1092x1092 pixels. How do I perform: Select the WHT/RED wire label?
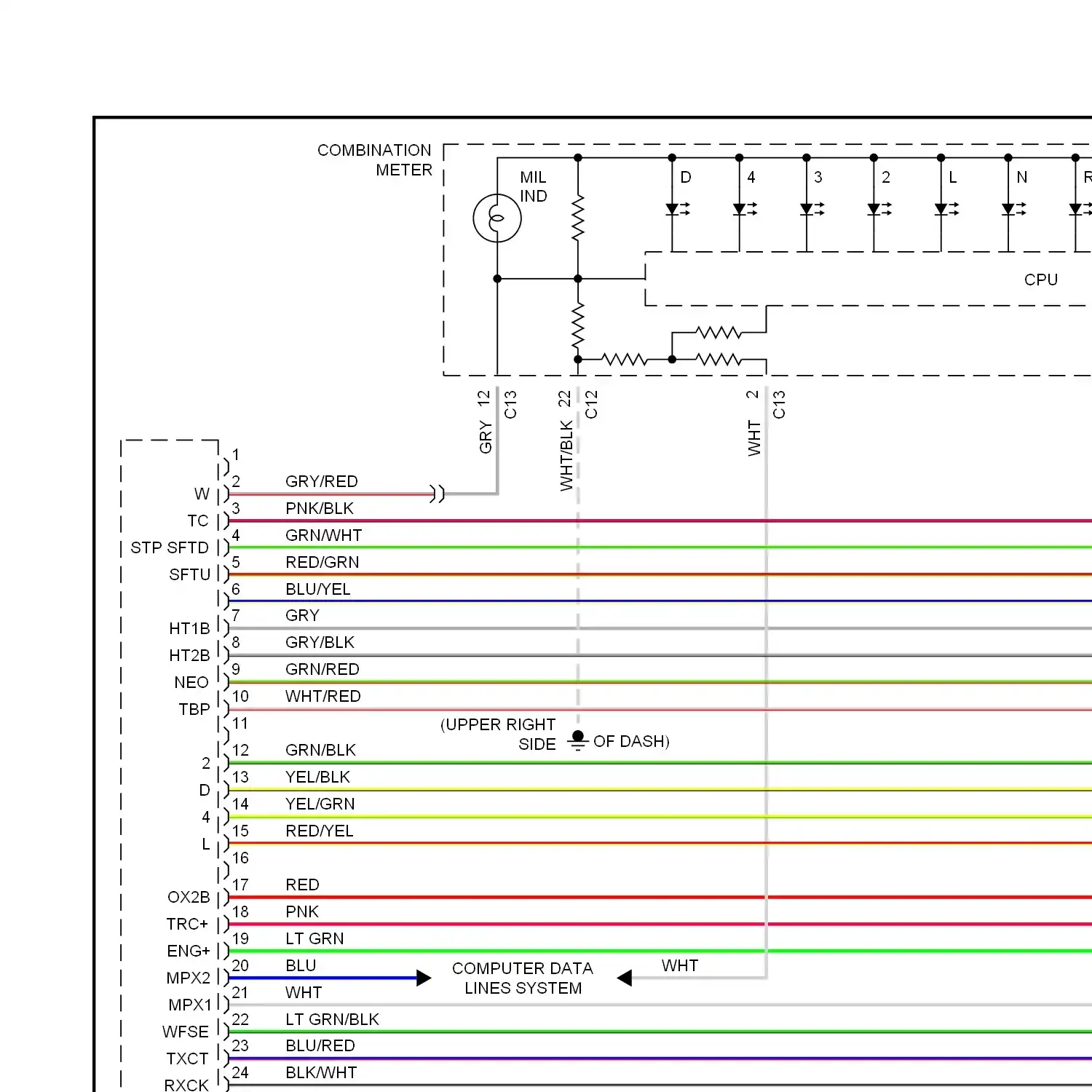coord(323,696)
